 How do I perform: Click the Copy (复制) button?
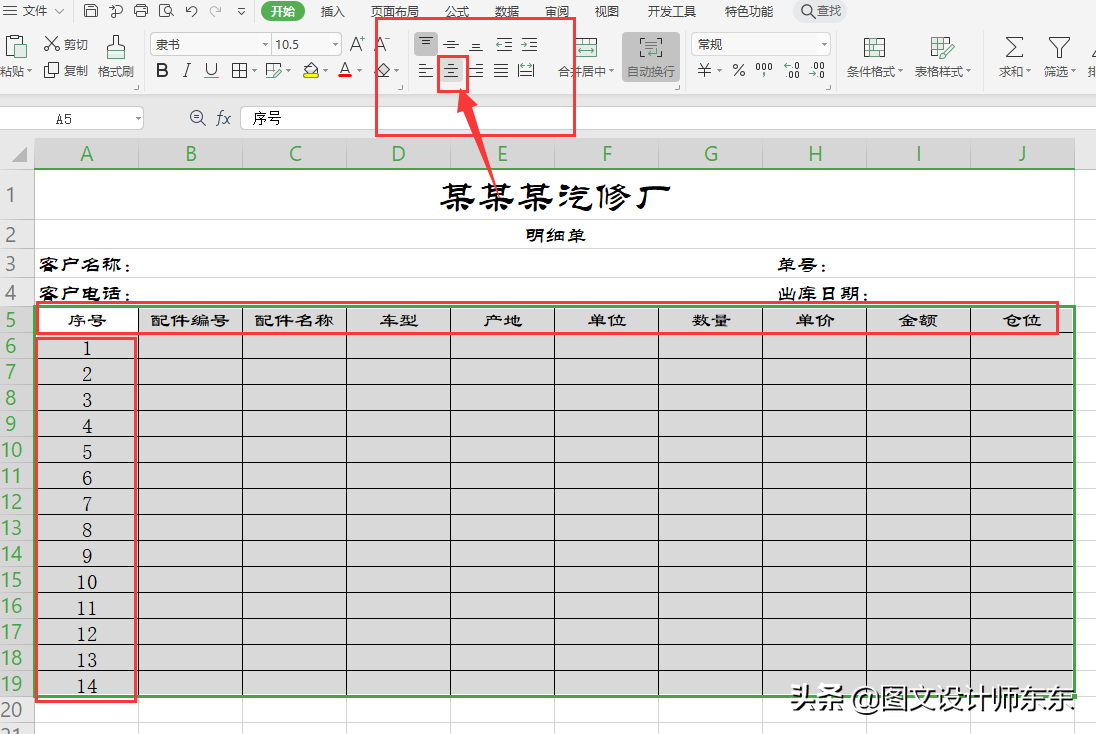coord(66,71)
